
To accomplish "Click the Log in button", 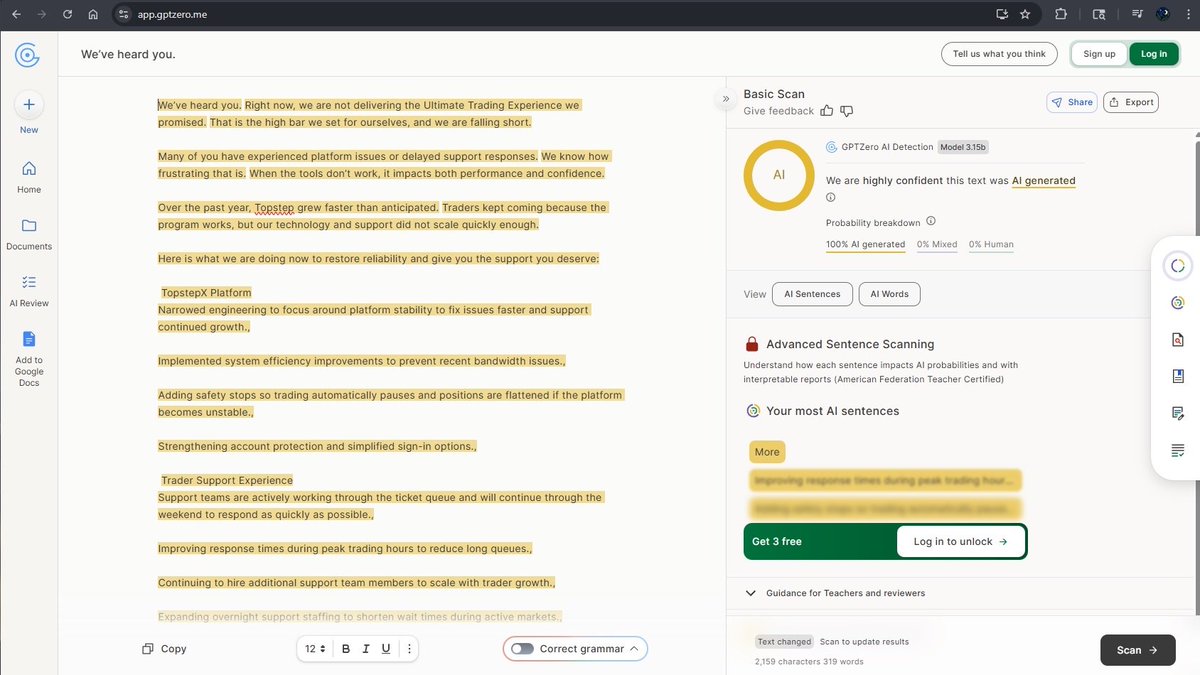I will tap(1154, 54).
